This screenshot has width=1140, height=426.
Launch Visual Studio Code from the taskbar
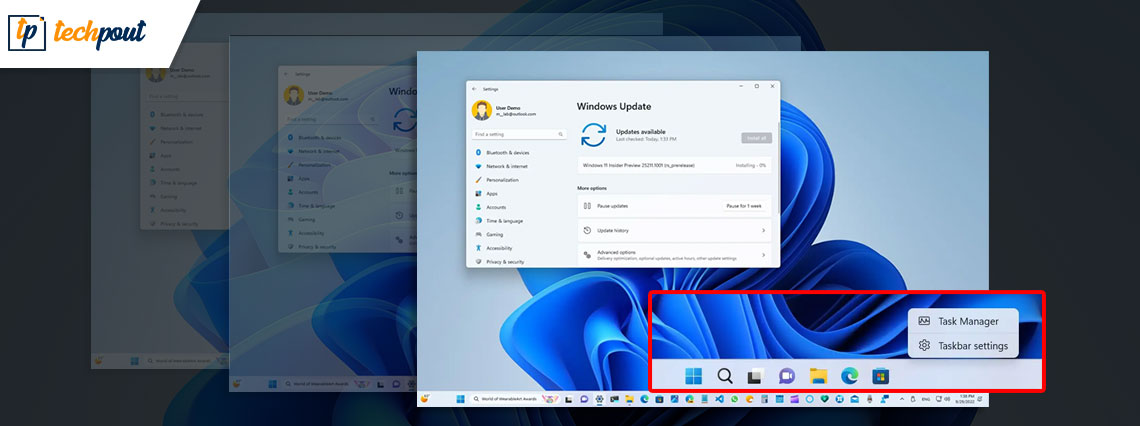click(719, 399)
